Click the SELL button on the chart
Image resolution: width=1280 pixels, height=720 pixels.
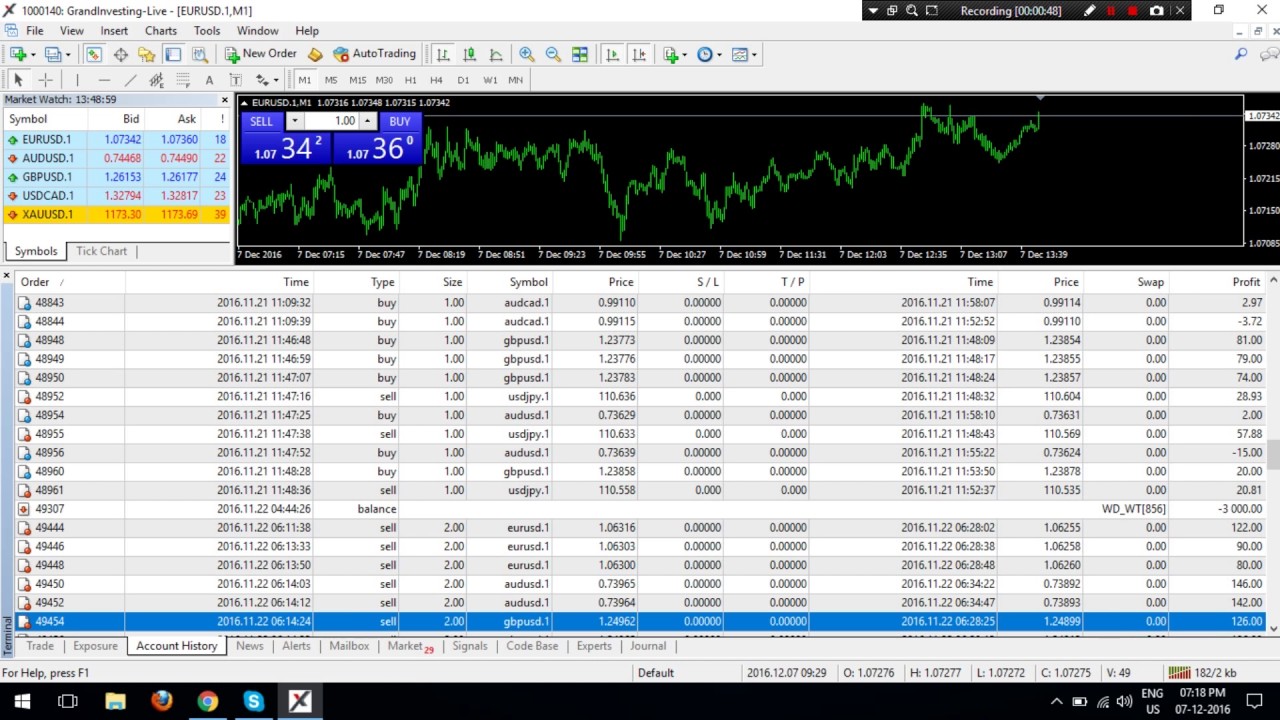pos(261,121)
